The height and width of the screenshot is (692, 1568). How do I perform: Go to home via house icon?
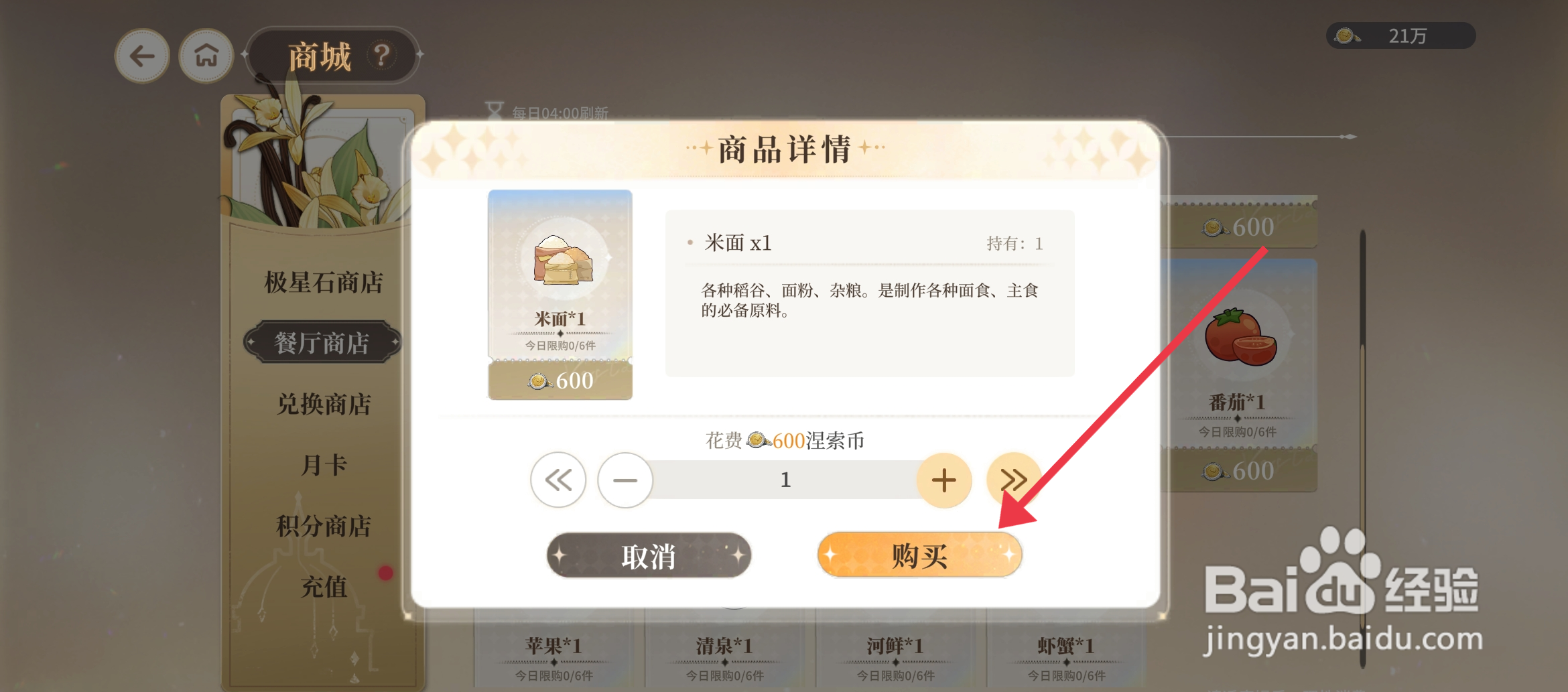point(206,56)
